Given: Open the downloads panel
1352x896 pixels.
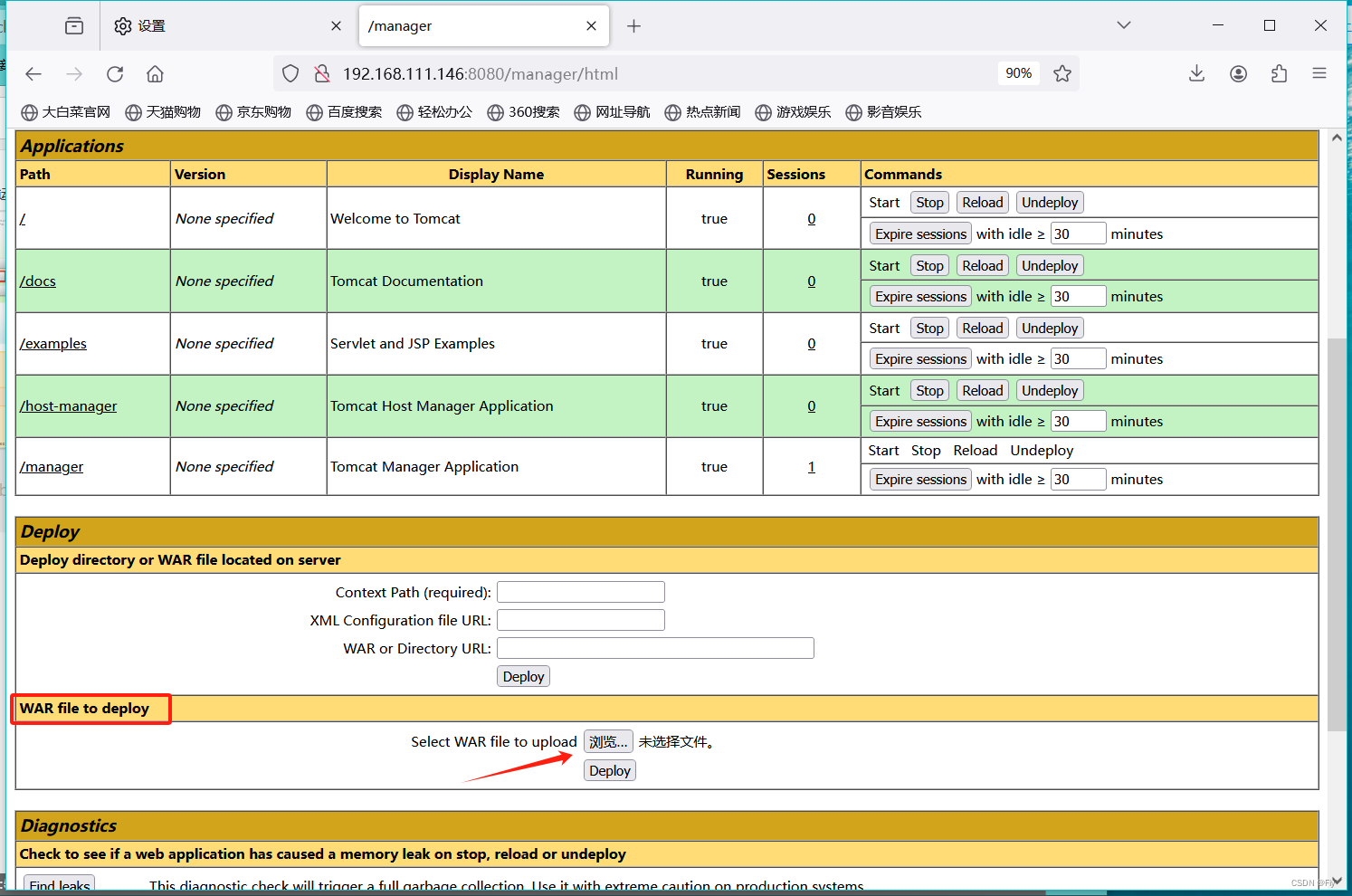Looking at the screenshot, I should [1196, 74].
